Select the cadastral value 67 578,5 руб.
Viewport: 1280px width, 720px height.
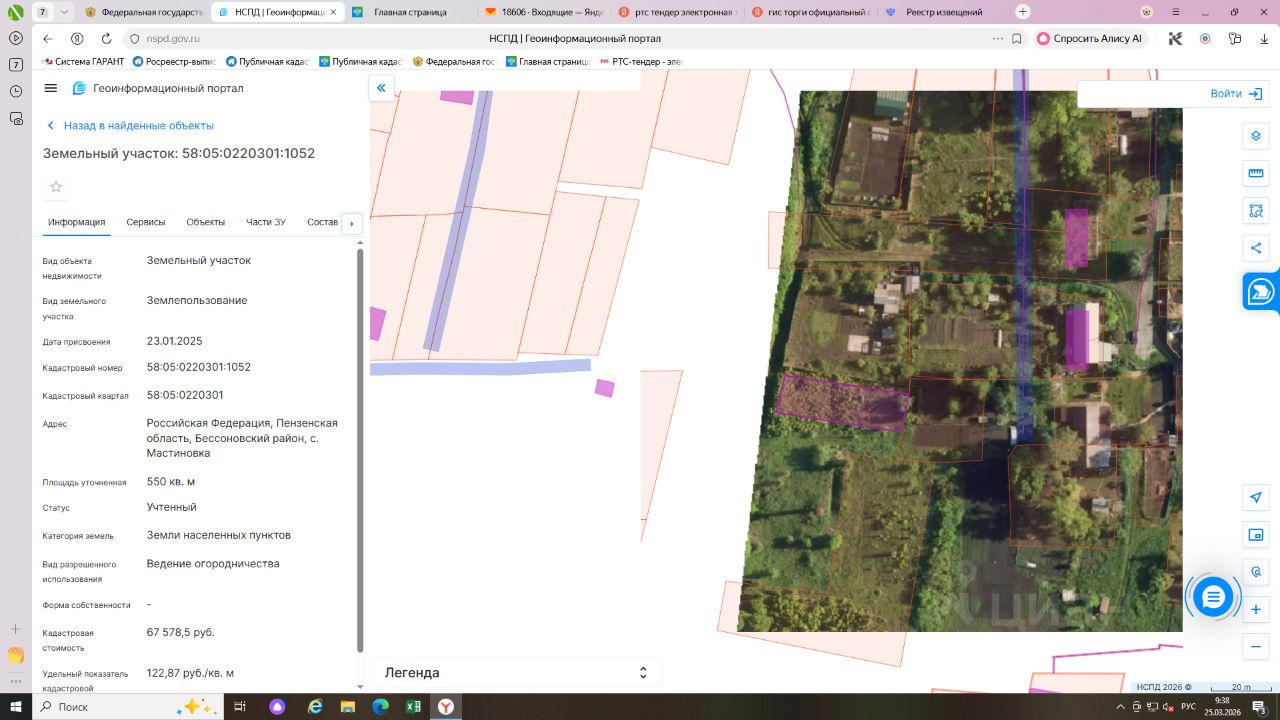pos(181,632)
